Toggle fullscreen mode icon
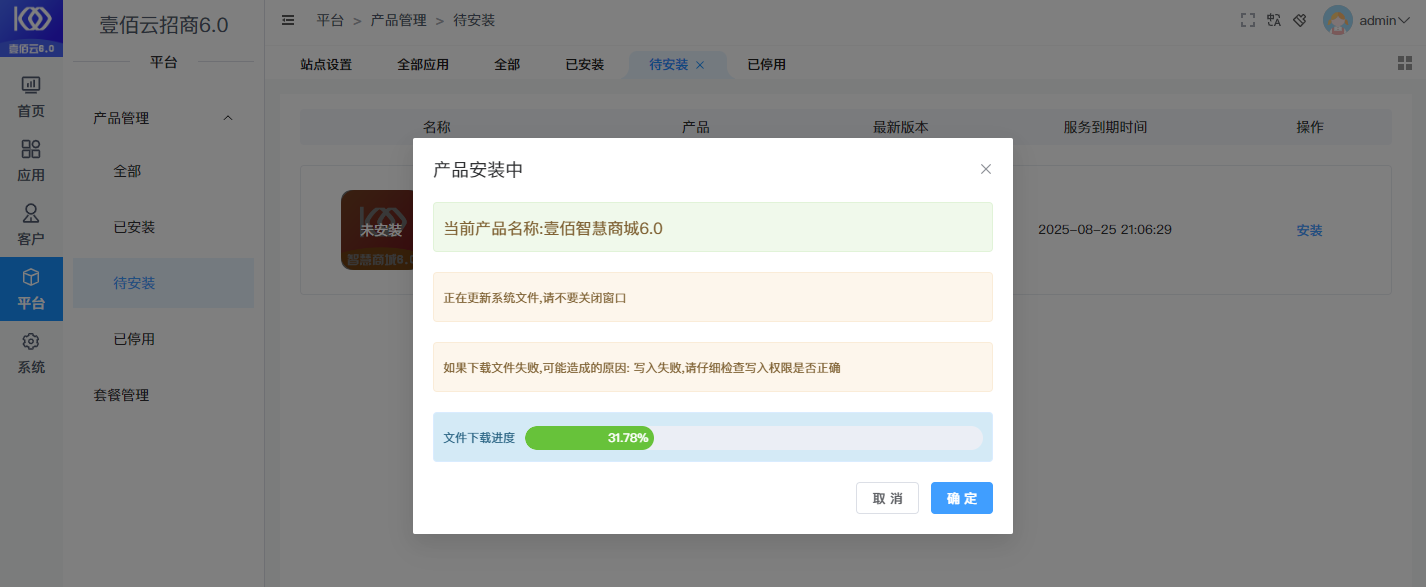 (x=1247, y=20)
